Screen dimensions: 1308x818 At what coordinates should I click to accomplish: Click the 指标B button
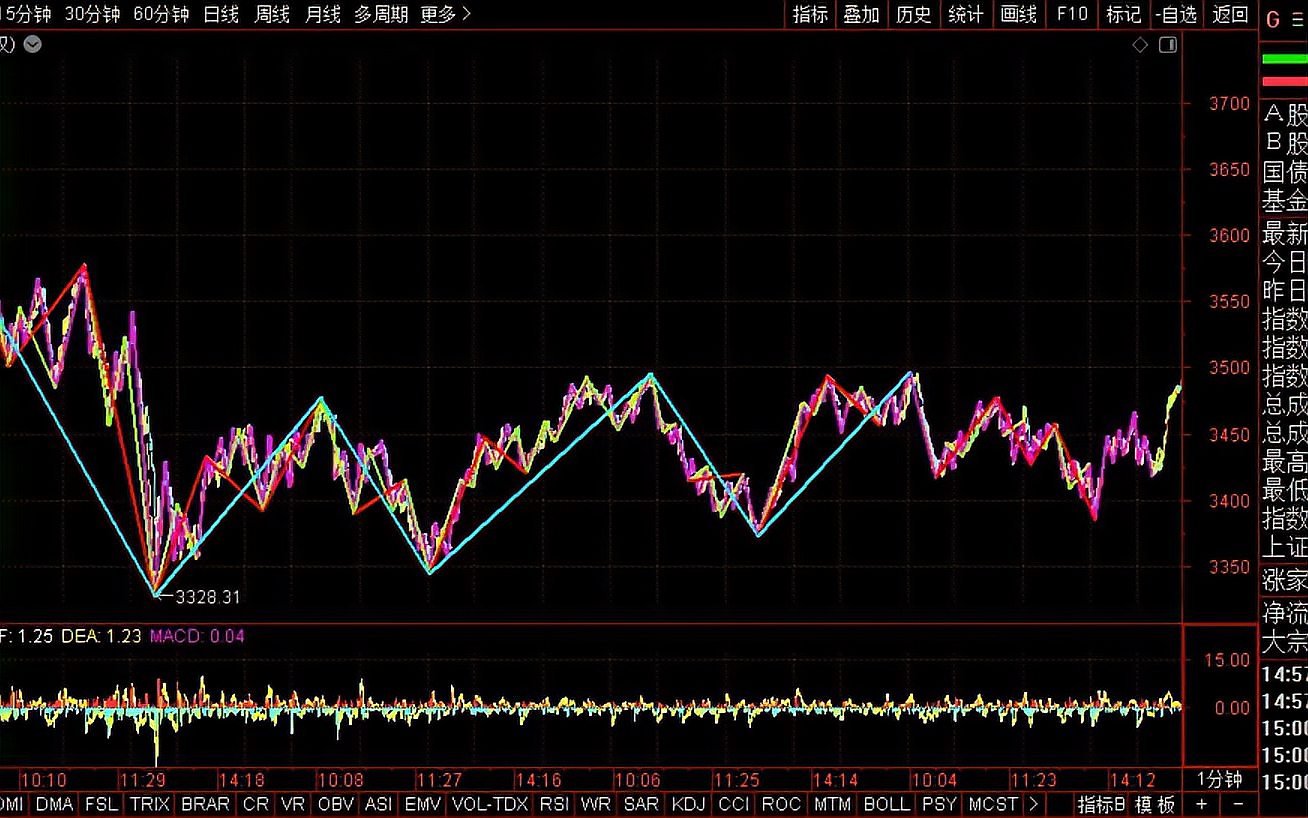[1101, 804]
